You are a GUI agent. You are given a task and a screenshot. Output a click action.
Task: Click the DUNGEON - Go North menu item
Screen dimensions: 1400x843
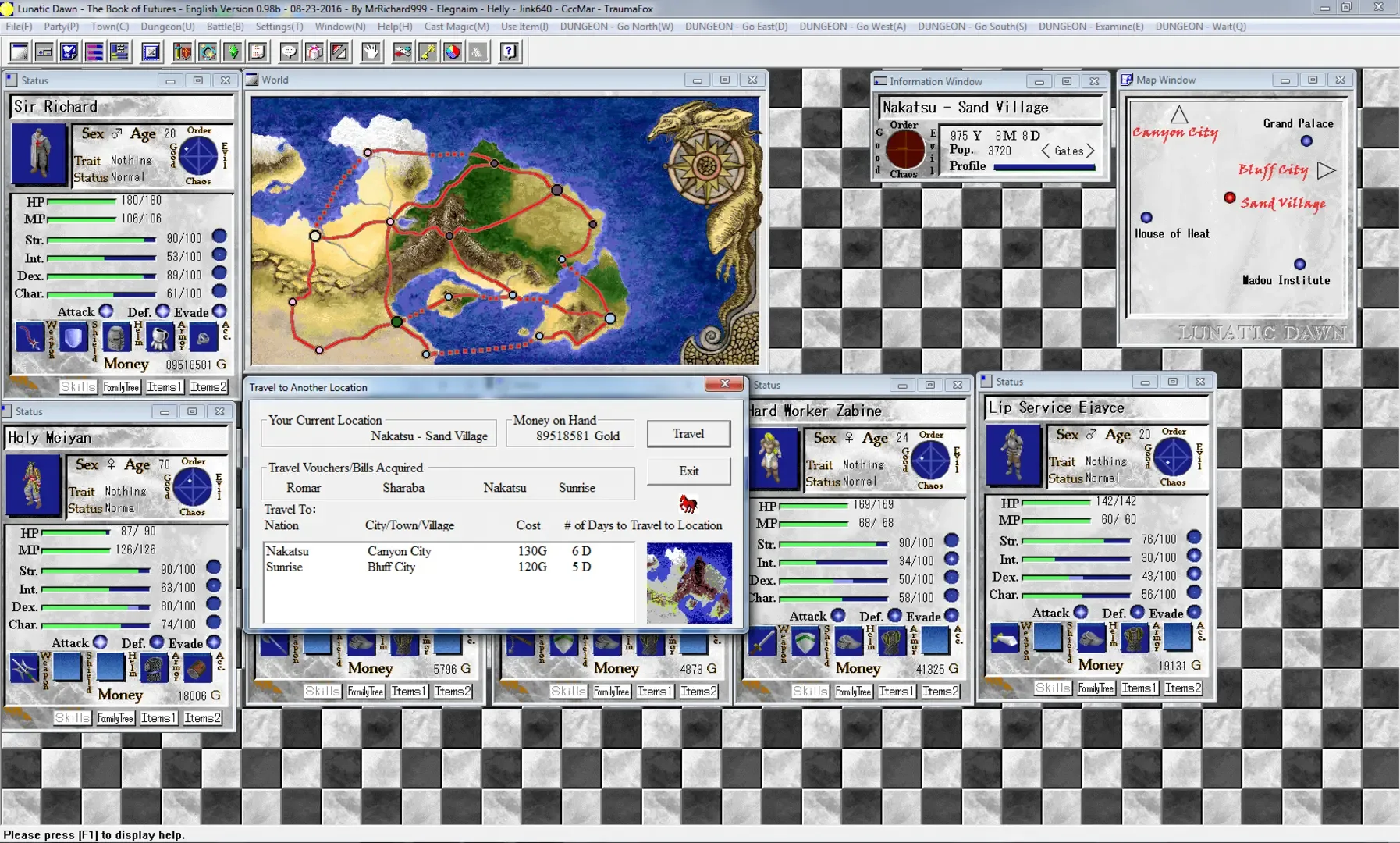(619, 26)
